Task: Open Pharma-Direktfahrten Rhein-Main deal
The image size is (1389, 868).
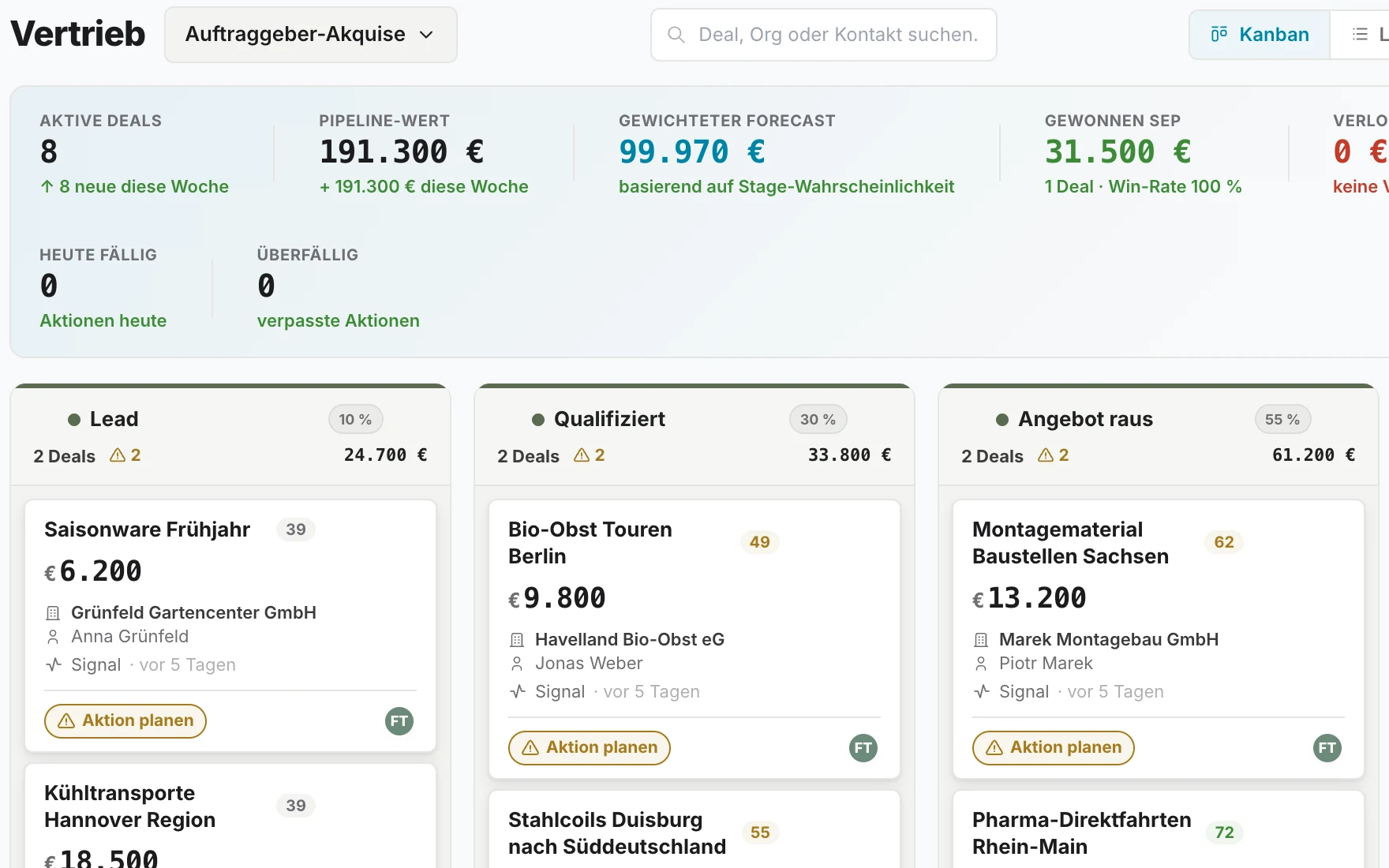Action: pyautogui.click(x=1082, y=833)
